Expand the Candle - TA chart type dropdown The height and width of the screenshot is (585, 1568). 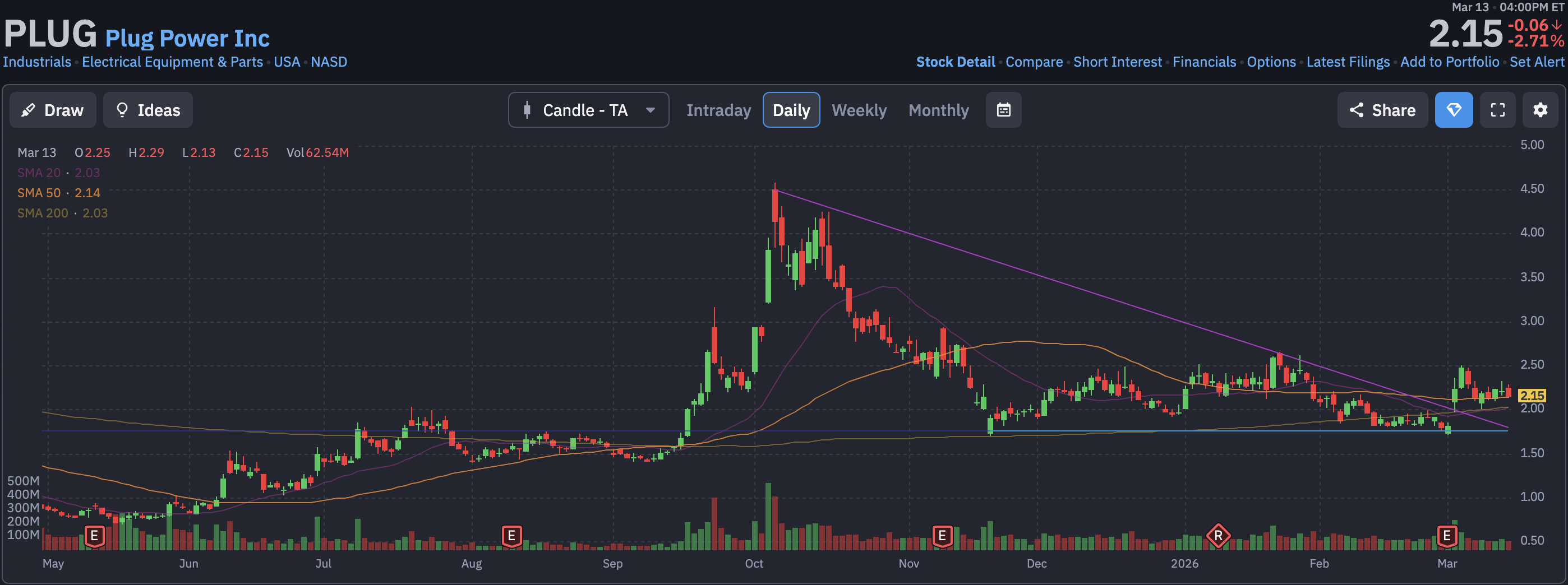coord(589,110)
